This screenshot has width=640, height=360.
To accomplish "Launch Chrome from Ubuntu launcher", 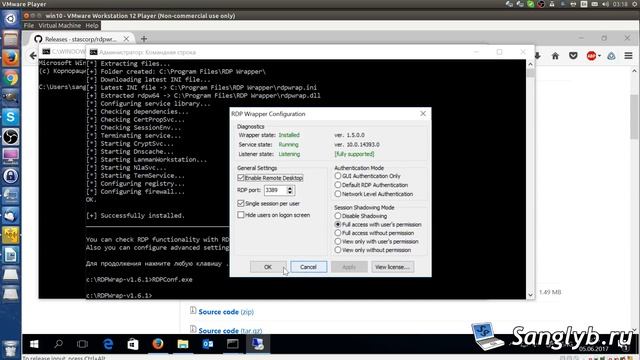I will tap(11, 78).
